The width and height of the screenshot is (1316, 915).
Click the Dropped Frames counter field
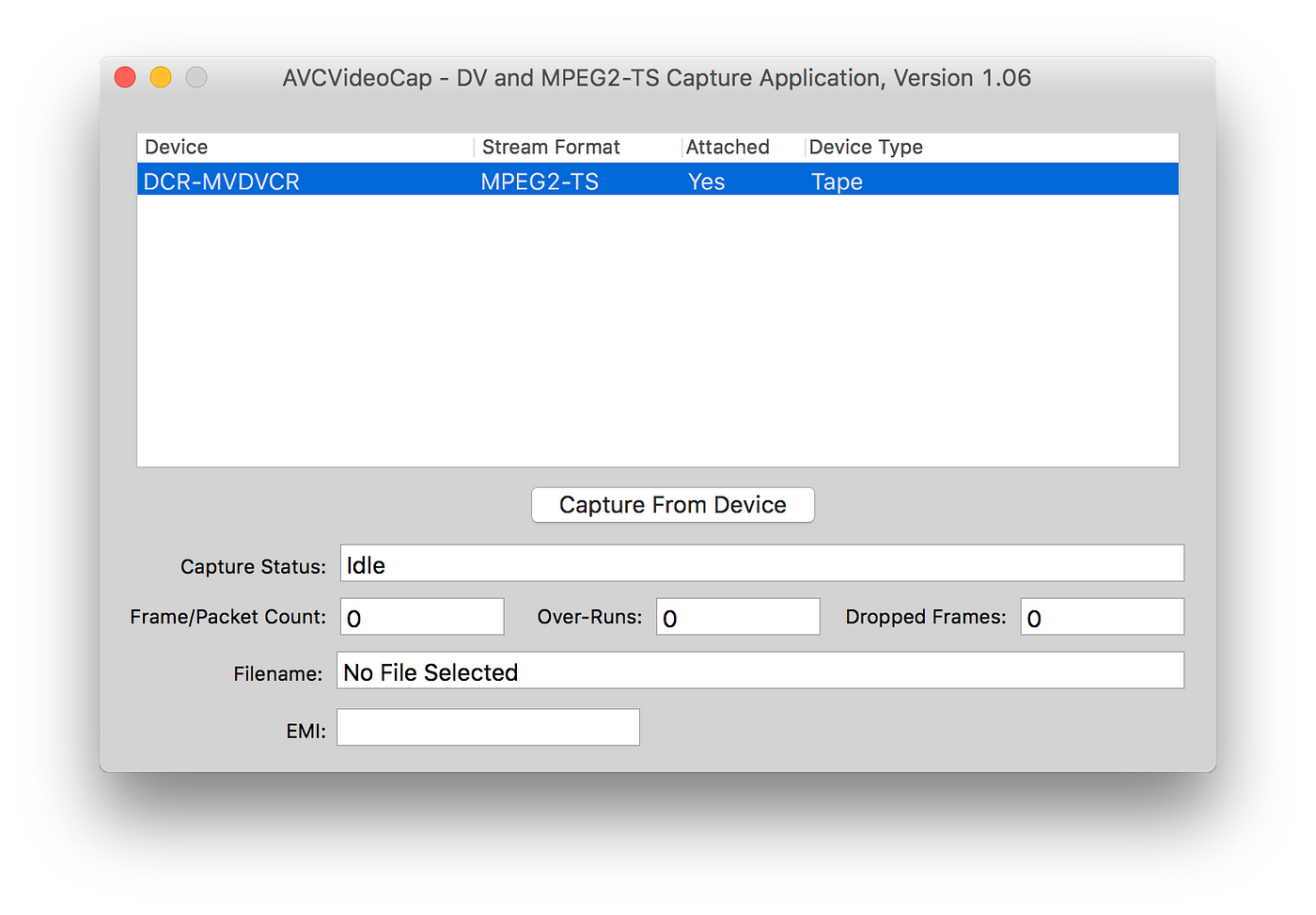[1101, 616]
